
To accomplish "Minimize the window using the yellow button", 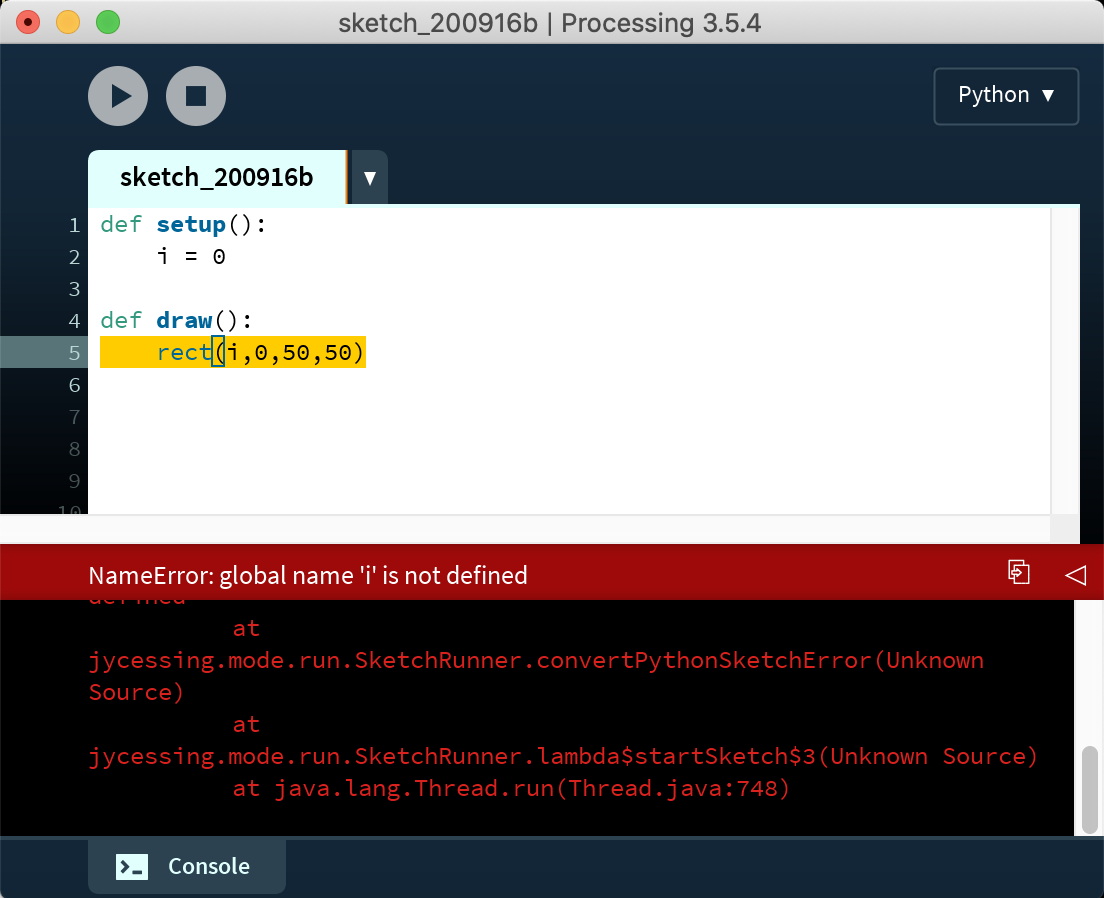I will (x=67, y=22).
